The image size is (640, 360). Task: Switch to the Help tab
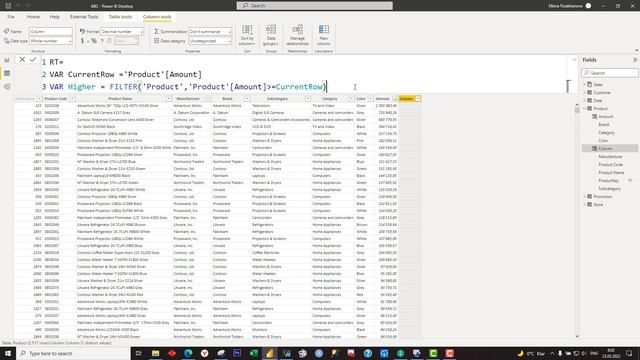pyautogui.click(x=54, y=17)
